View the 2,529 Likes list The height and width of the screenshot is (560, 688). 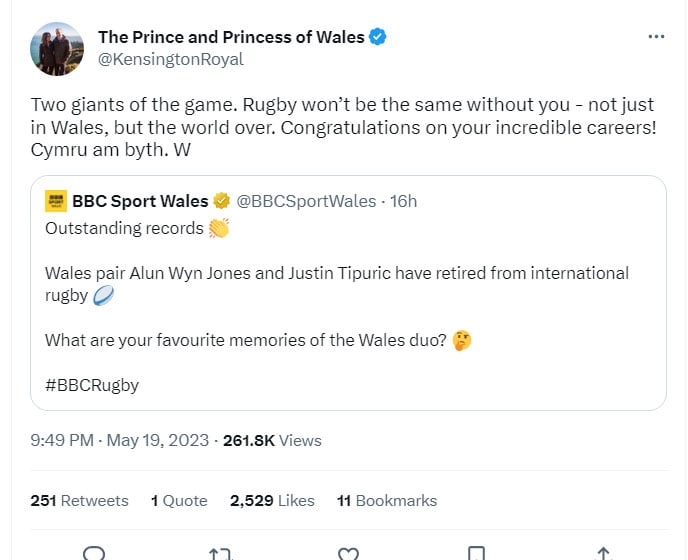pyautogui.click(x=272, y=500)
